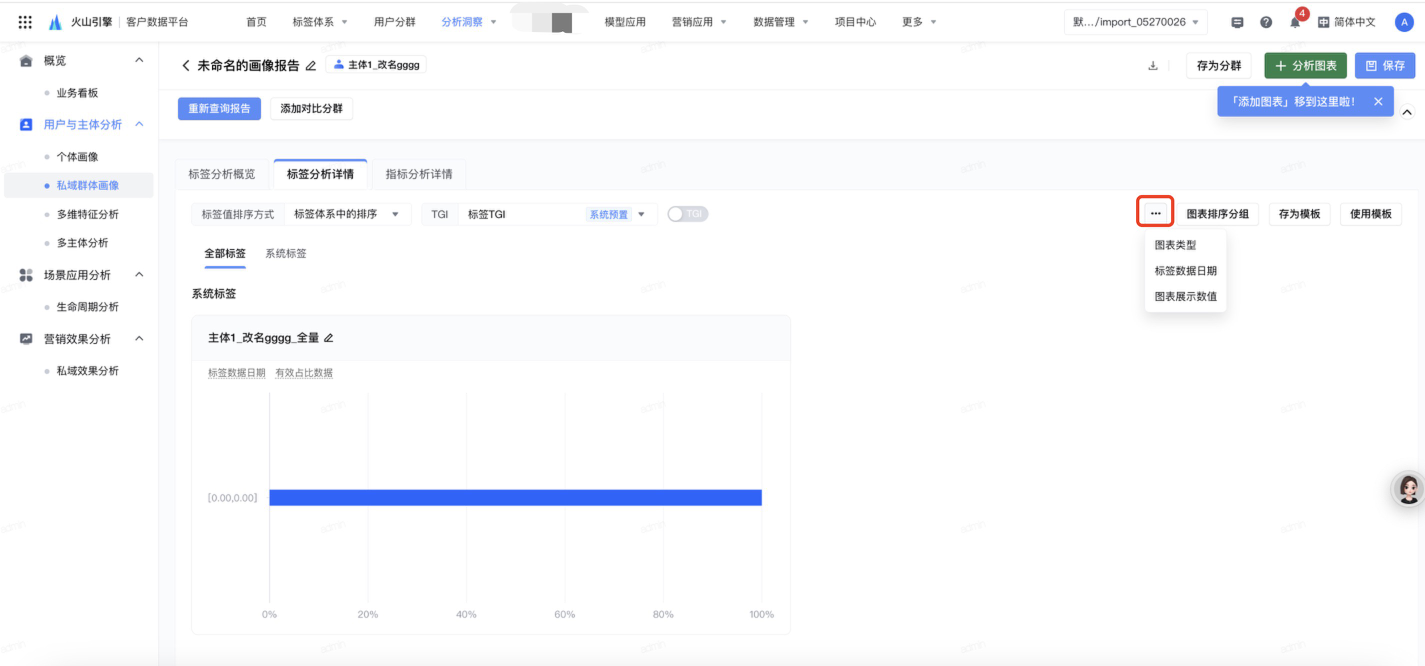Collapse the 用户与主体分析 sidebar section

point(139,124)
